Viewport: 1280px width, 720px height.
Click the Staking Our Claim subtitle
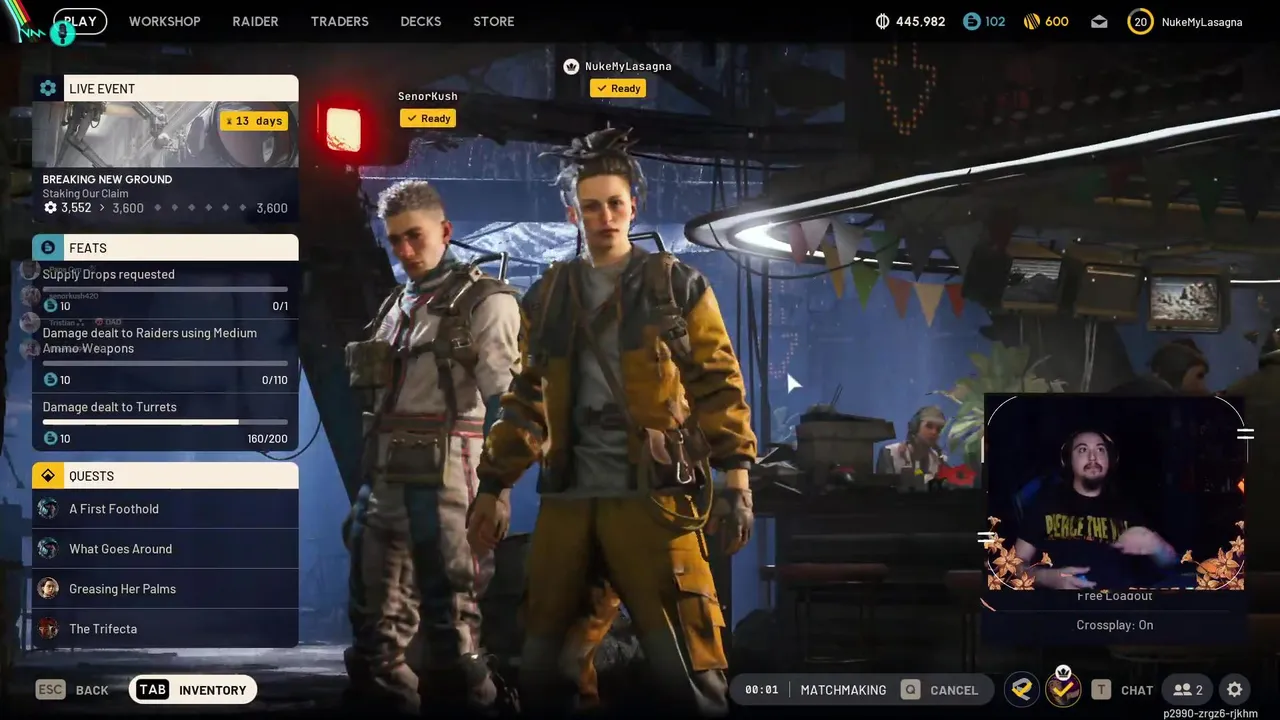coord(85,194)
